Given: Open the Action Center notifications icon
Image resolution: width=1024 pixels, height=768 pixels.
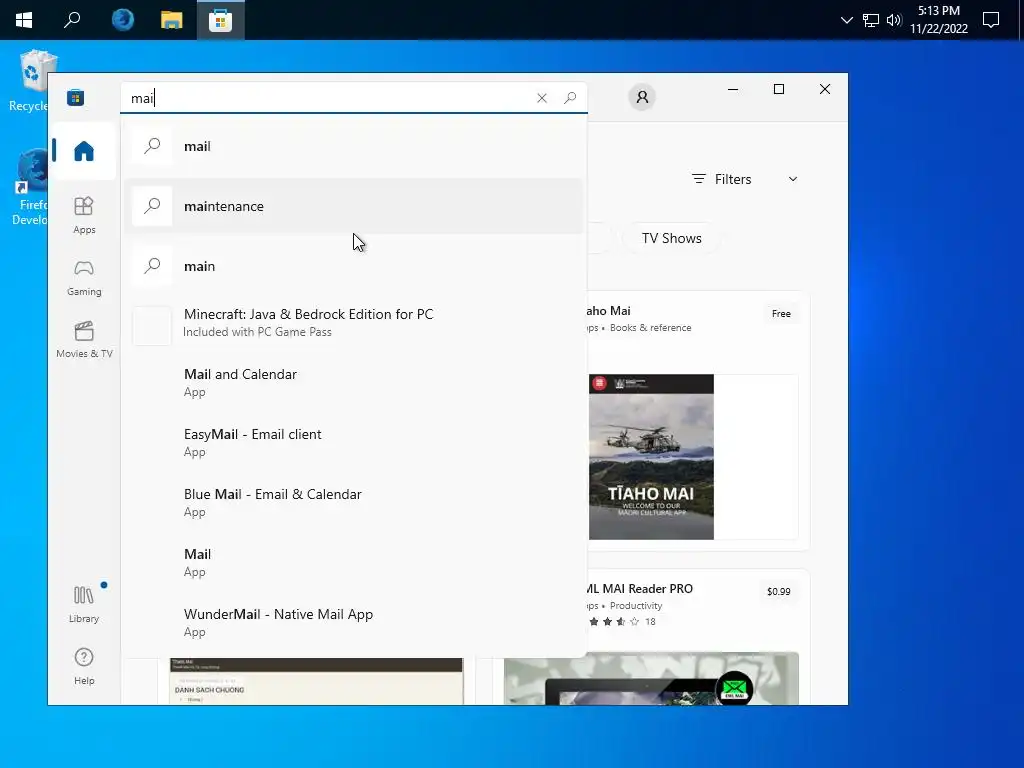Looking at the screenshot, I should tap(991, 20).
